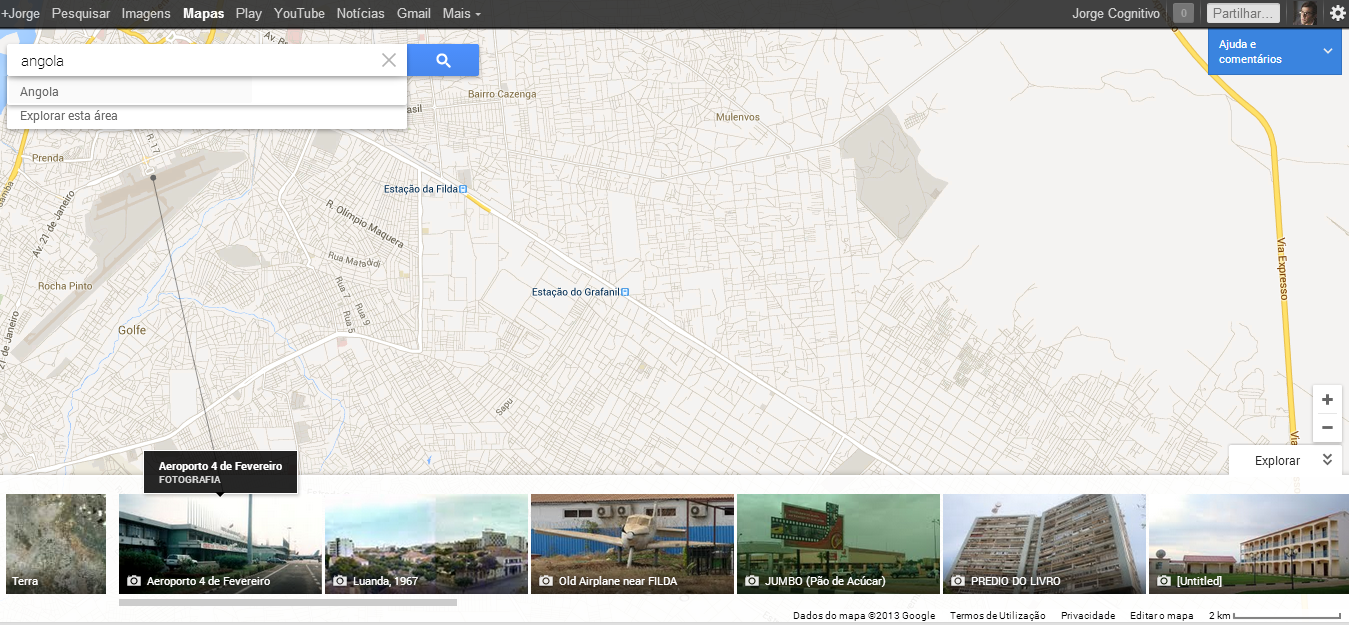Click the Sapu map label
Image resolution: width=1349 pixels, height=625 pixels.
pyautogui.click(x=503, y=408)
